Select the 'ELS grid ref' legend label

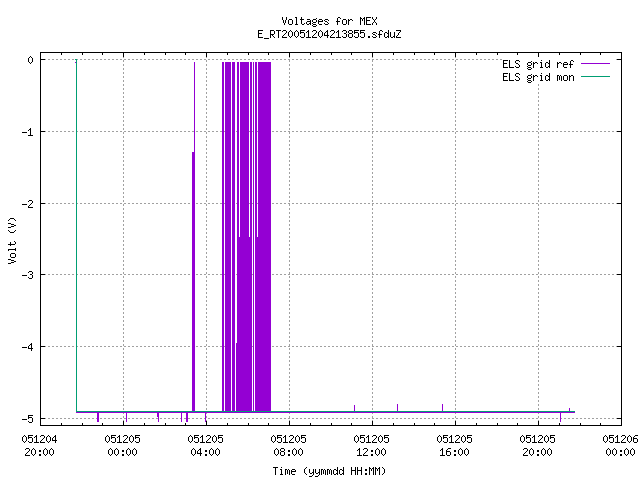pyautogui.click(x=538, y=64)
